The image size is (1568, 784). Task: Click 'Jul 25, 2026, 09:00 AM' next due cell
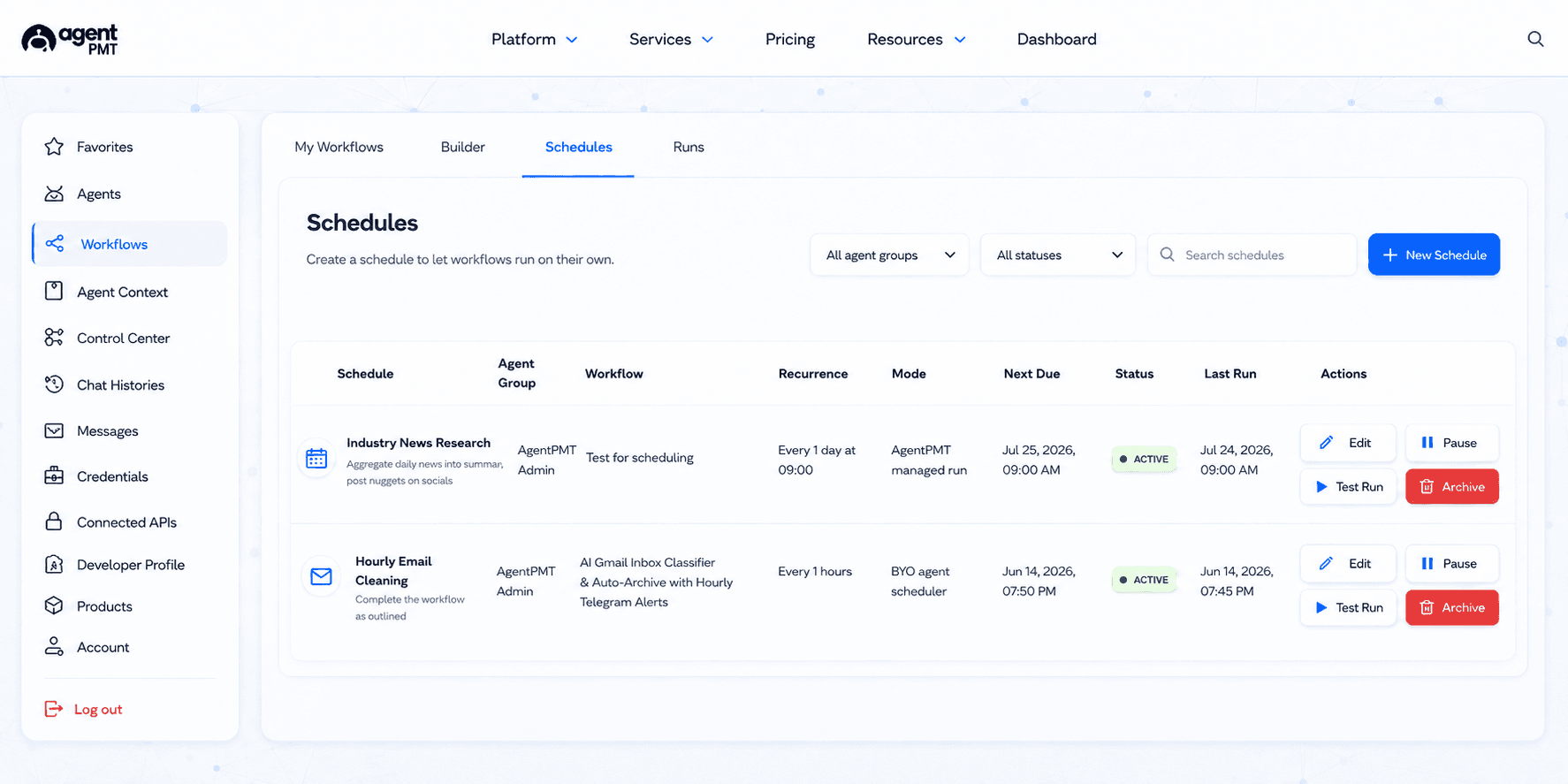[1039, 460]
